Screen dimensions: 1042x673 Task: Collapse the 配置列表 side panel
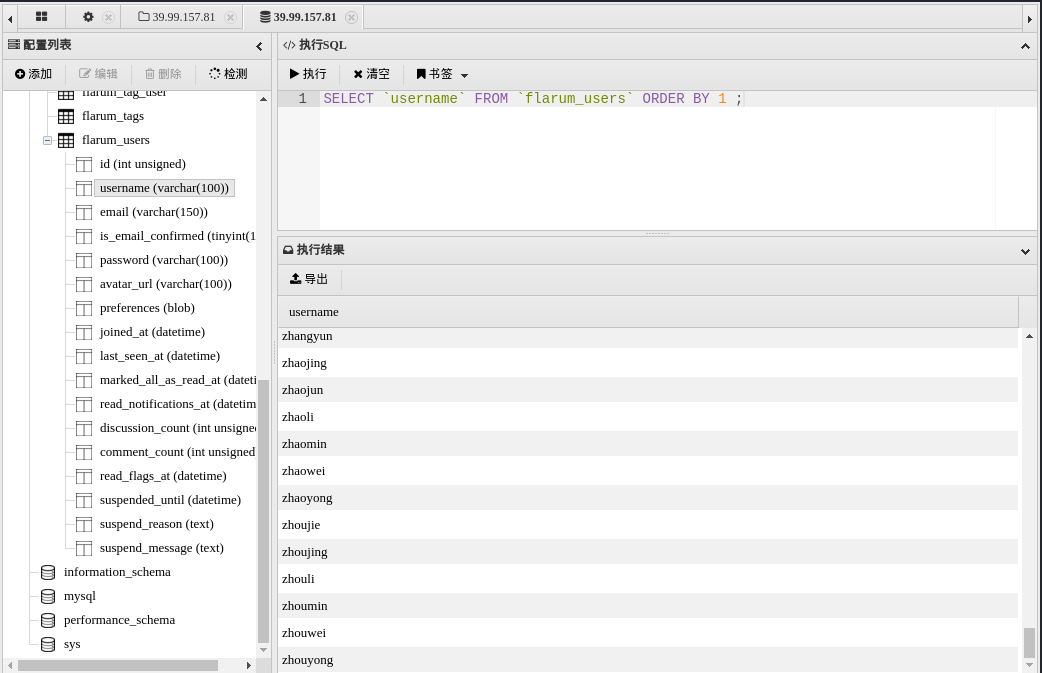[259, 46]
